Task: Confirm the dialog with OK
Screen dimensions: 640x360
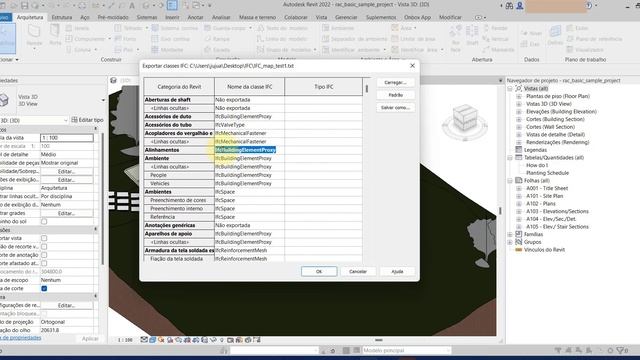Action: (x=319, y=271)
